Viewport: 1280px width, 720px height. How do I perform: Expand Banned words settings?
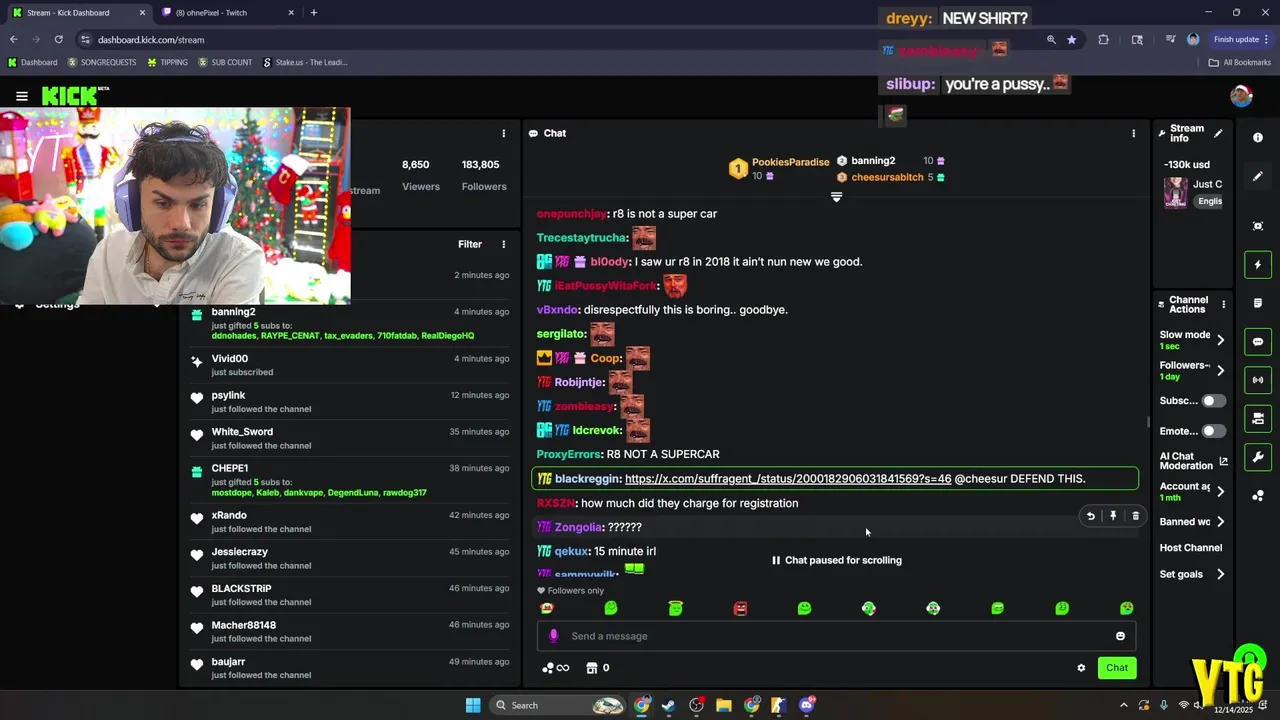coord(1220,522)
